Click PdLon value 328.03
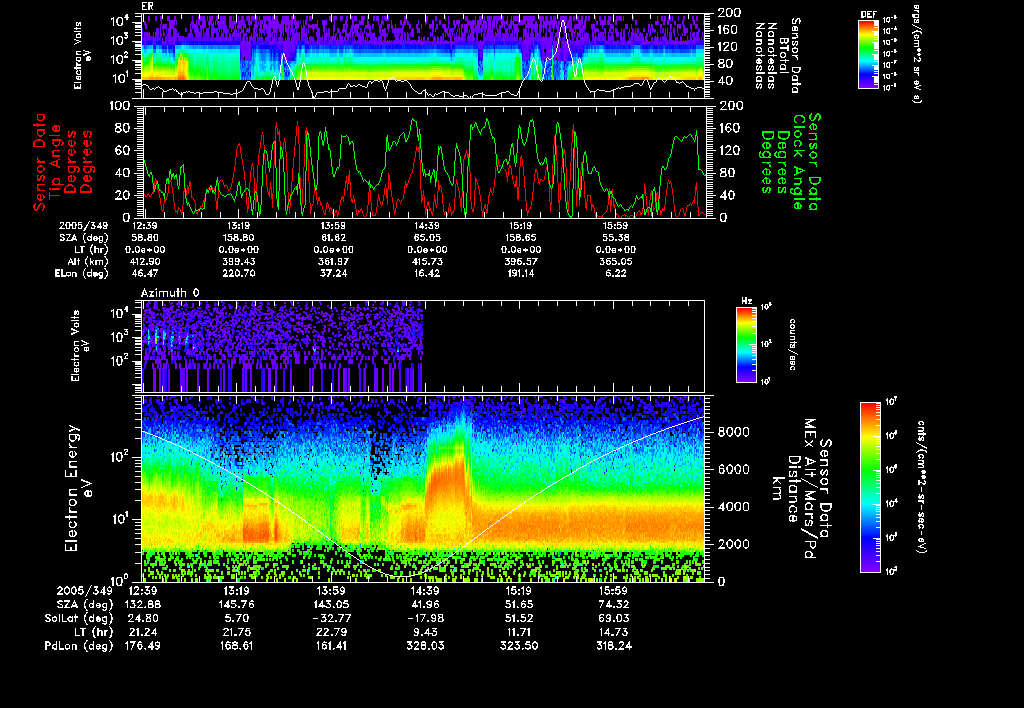 click(425, 646)
